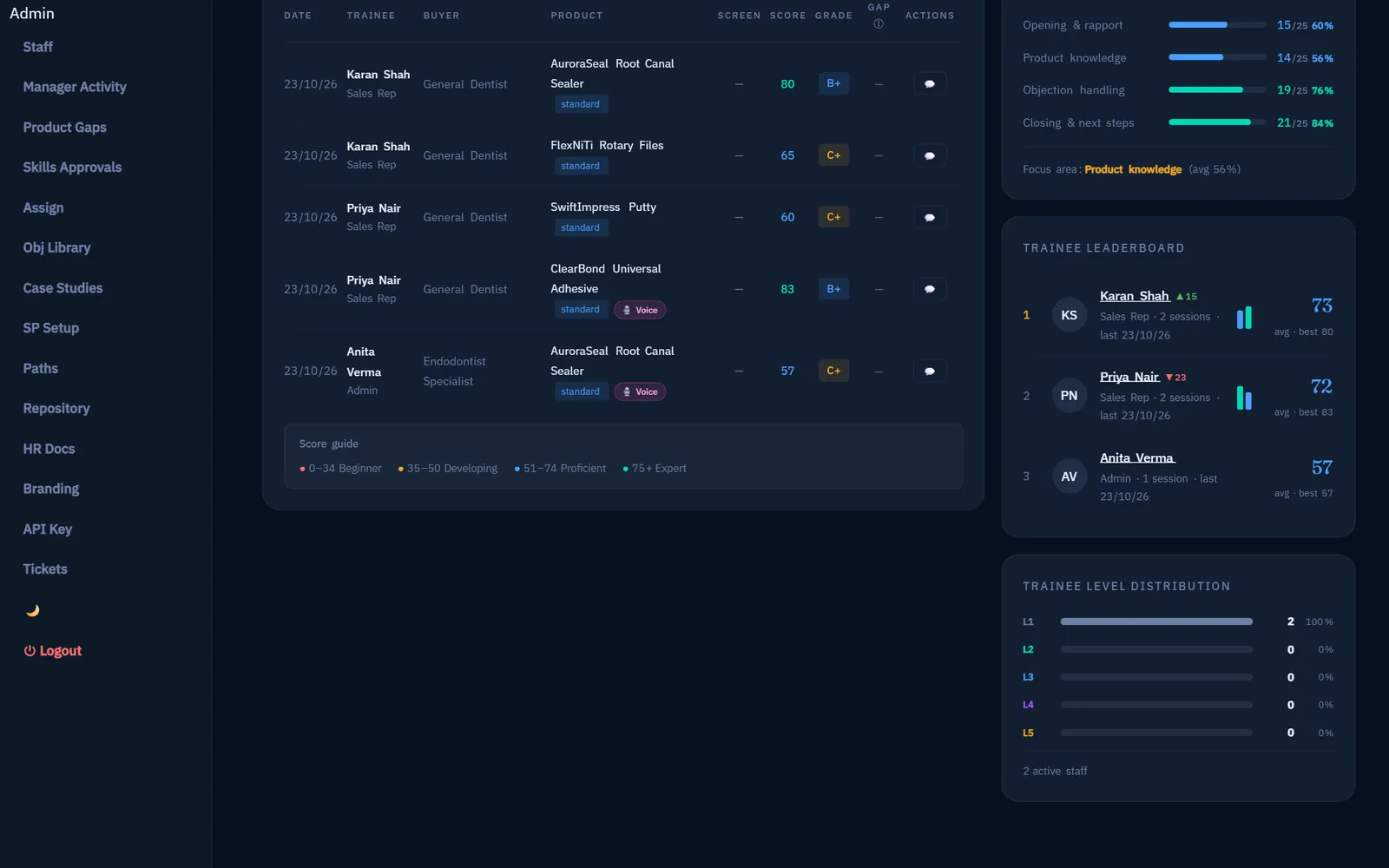This screenshot has width=1389, height=868.
Task: Open feedback for Karan Shah AuroraSeal session
Action: click(930, 84)
